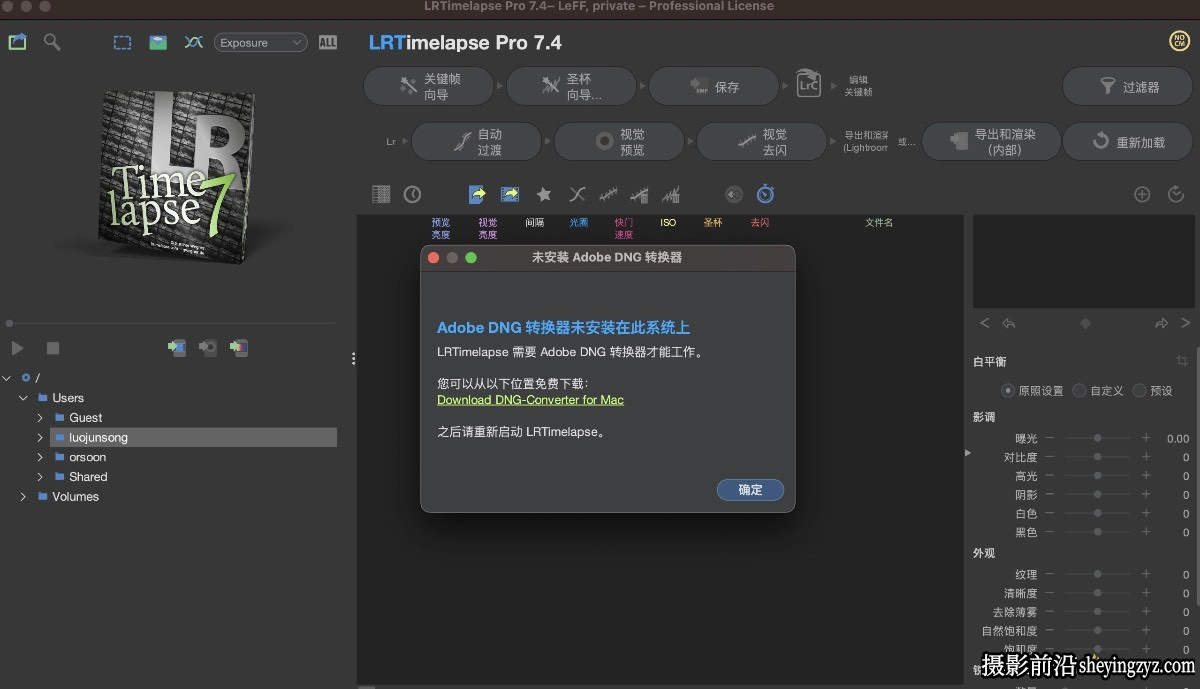Expand the orsoon folder

pyautogui.click(x=40, y=457)
